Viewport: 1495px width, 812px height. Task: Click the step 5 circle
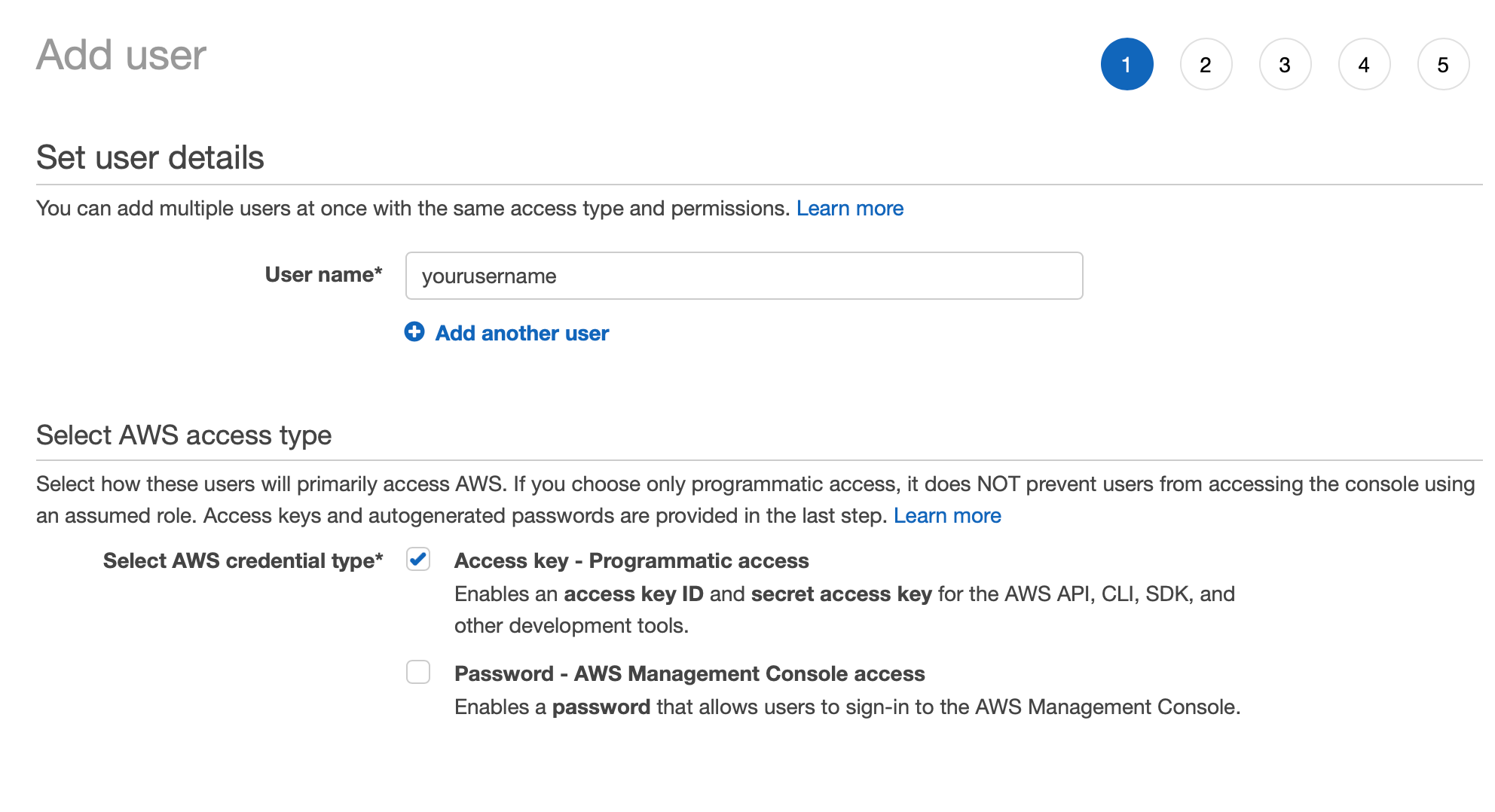point(1443,65)
